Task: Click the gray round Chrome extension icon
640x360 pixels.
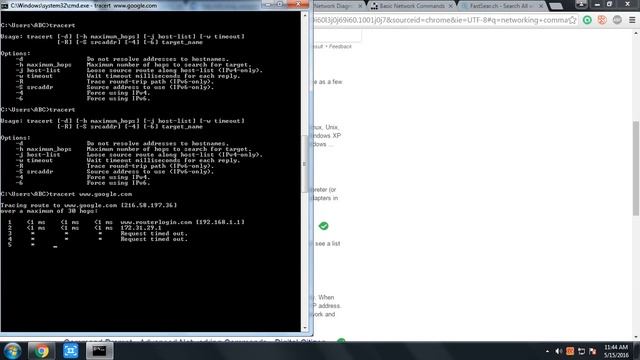Action: pos(617,20)
